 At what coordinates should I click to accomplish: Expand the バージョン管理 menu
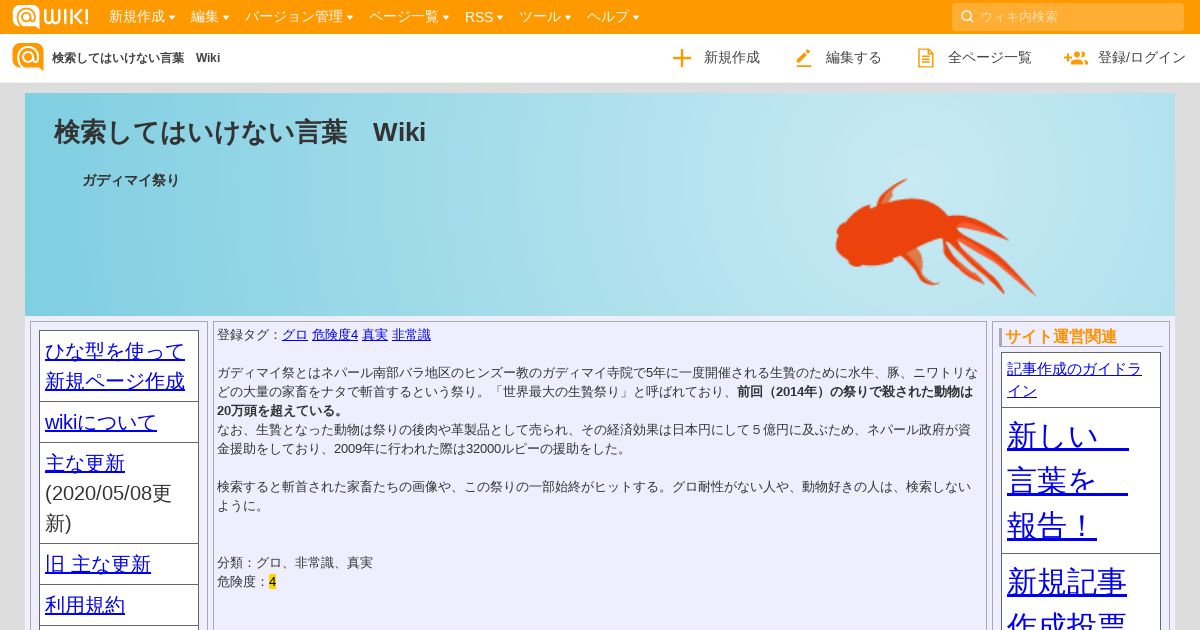click(x=299, y=17)
